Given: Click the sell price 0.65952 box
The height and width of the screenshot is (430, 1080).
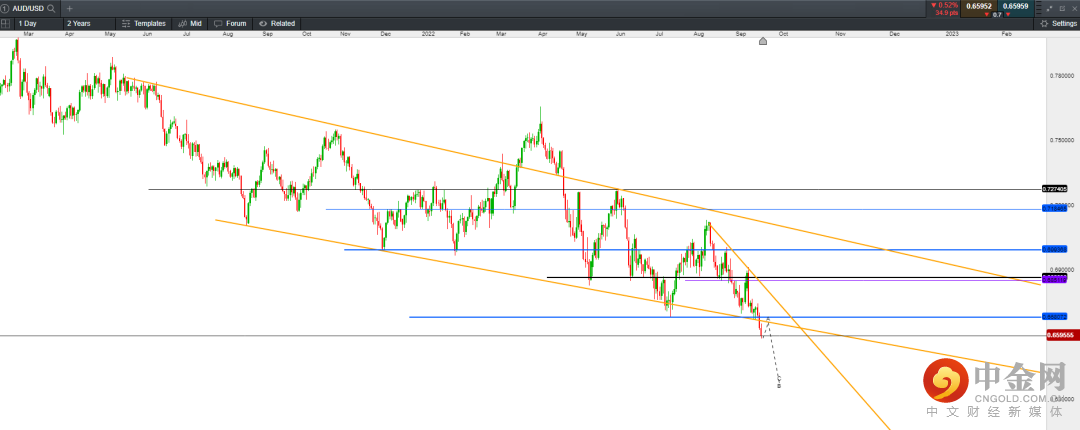Looking at the screenshot, I should pyautogui.click(x=980, y=6).
